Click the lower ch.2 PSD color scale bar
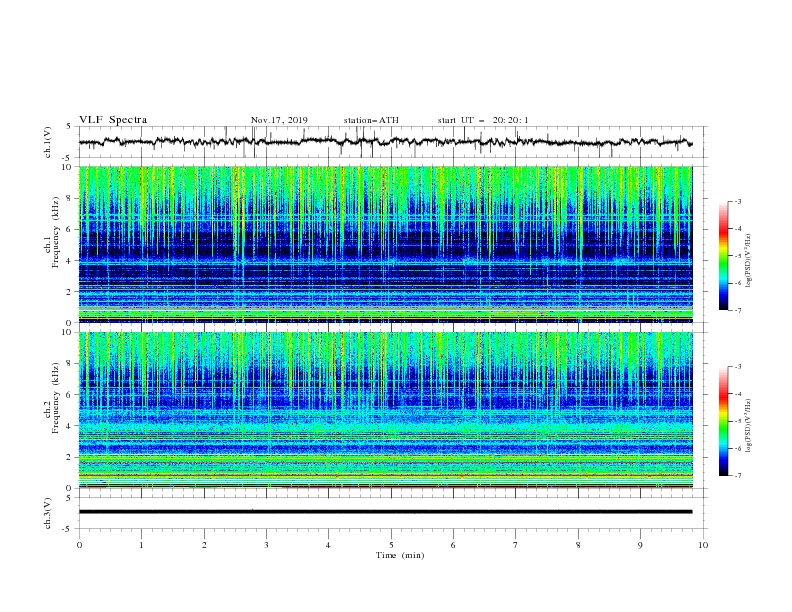Viewport: 792px width, 612px height. [x=723, y=421]
